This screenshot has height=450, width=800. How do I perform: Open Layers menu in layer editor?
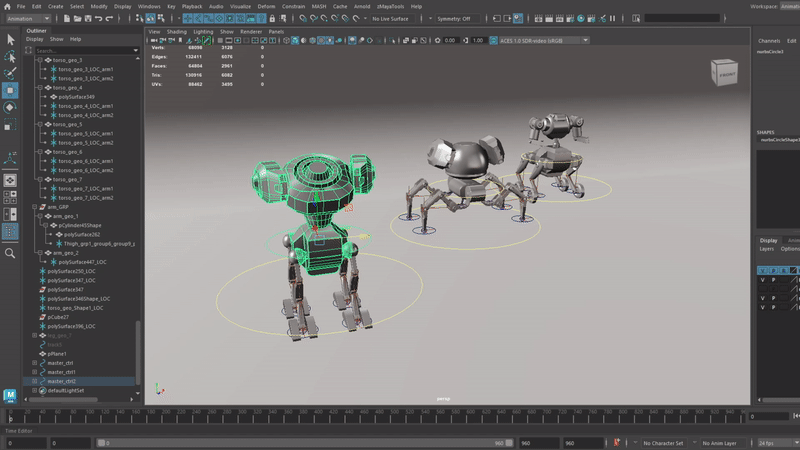(x=766, y=249)
